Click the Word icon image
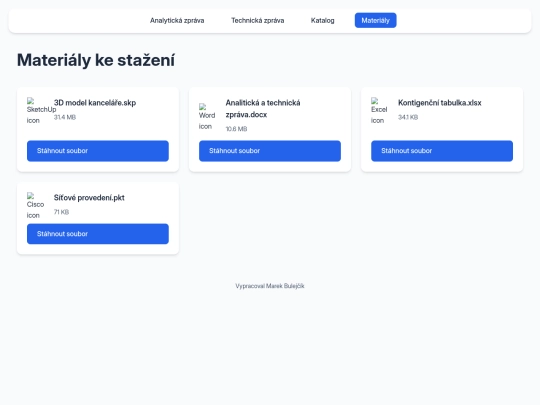540x405 pixels. coord(207,116)
